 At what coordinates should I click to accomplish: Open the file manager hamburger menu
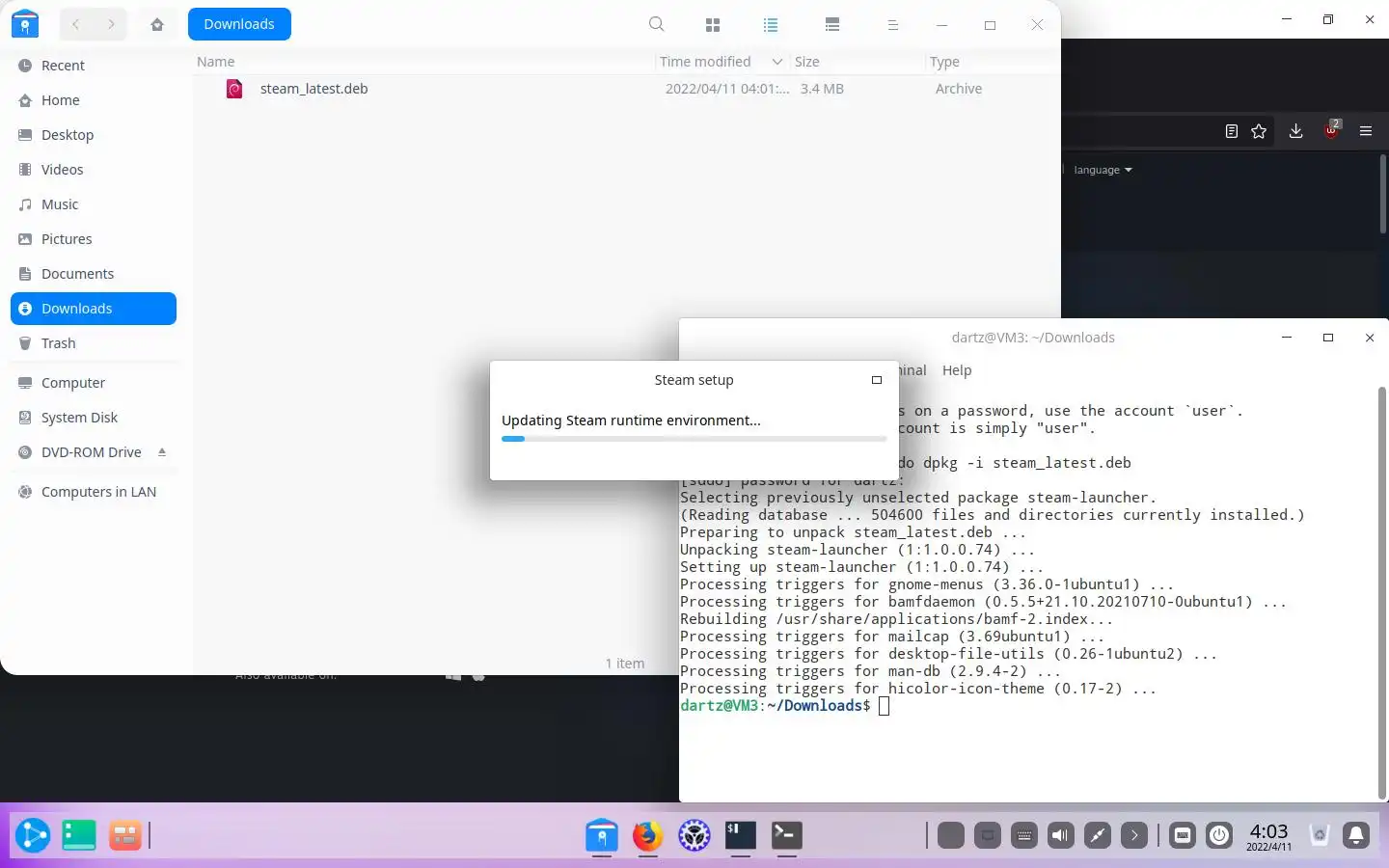coord(892,25)
